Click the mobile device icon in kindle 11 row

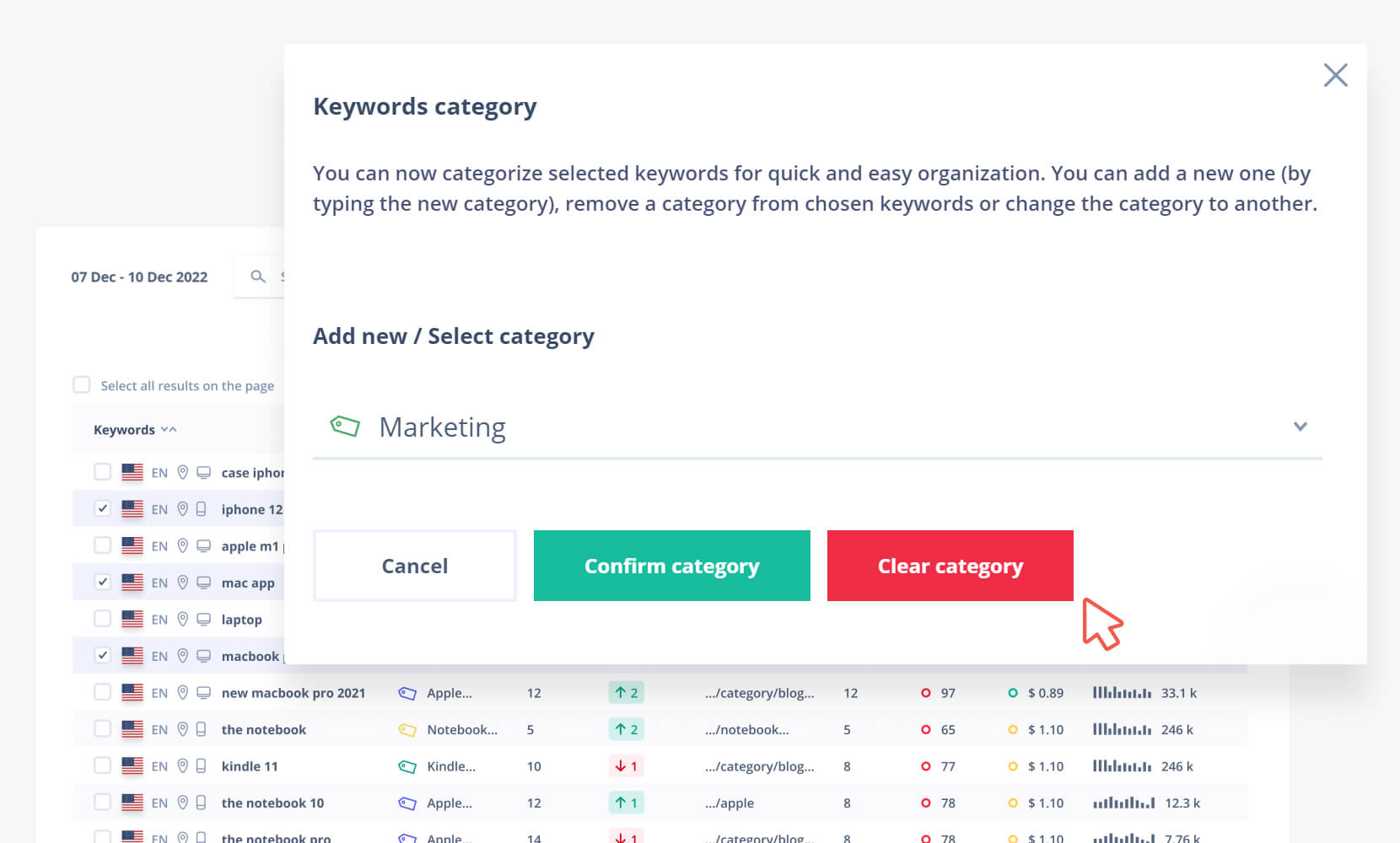(202, 766)
